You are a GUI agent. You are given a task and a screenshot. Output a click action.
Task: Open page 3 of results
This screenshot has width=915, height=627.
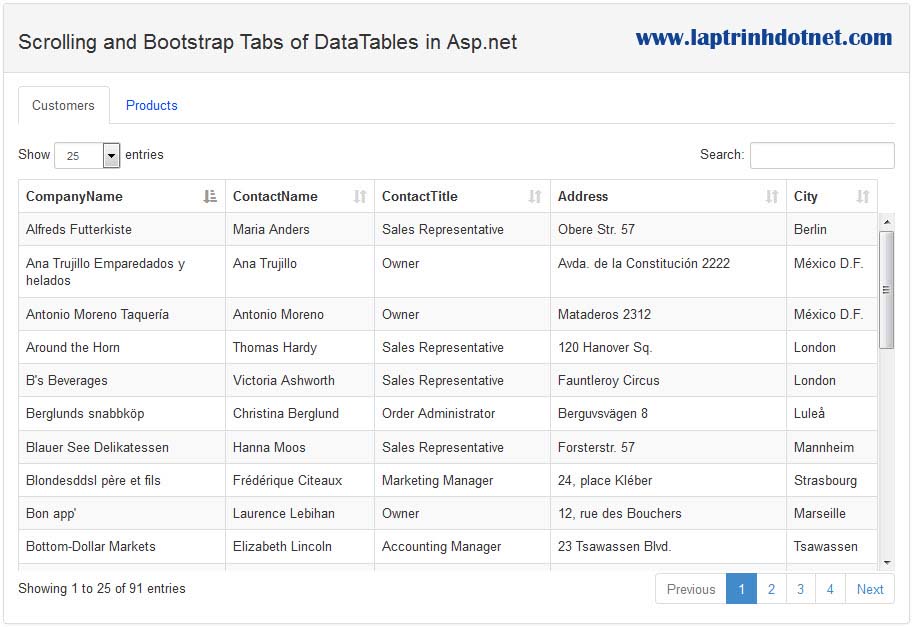pos(800,589)
